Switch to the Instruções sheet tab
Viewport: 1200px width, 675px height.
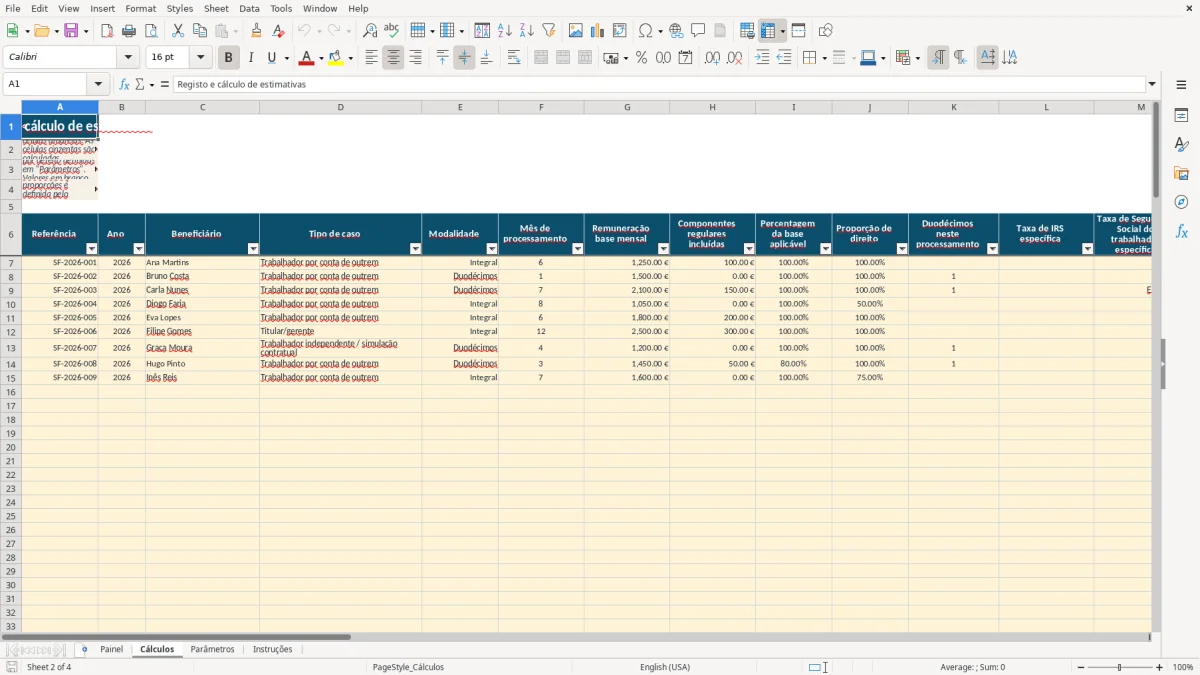pos(273,649)
